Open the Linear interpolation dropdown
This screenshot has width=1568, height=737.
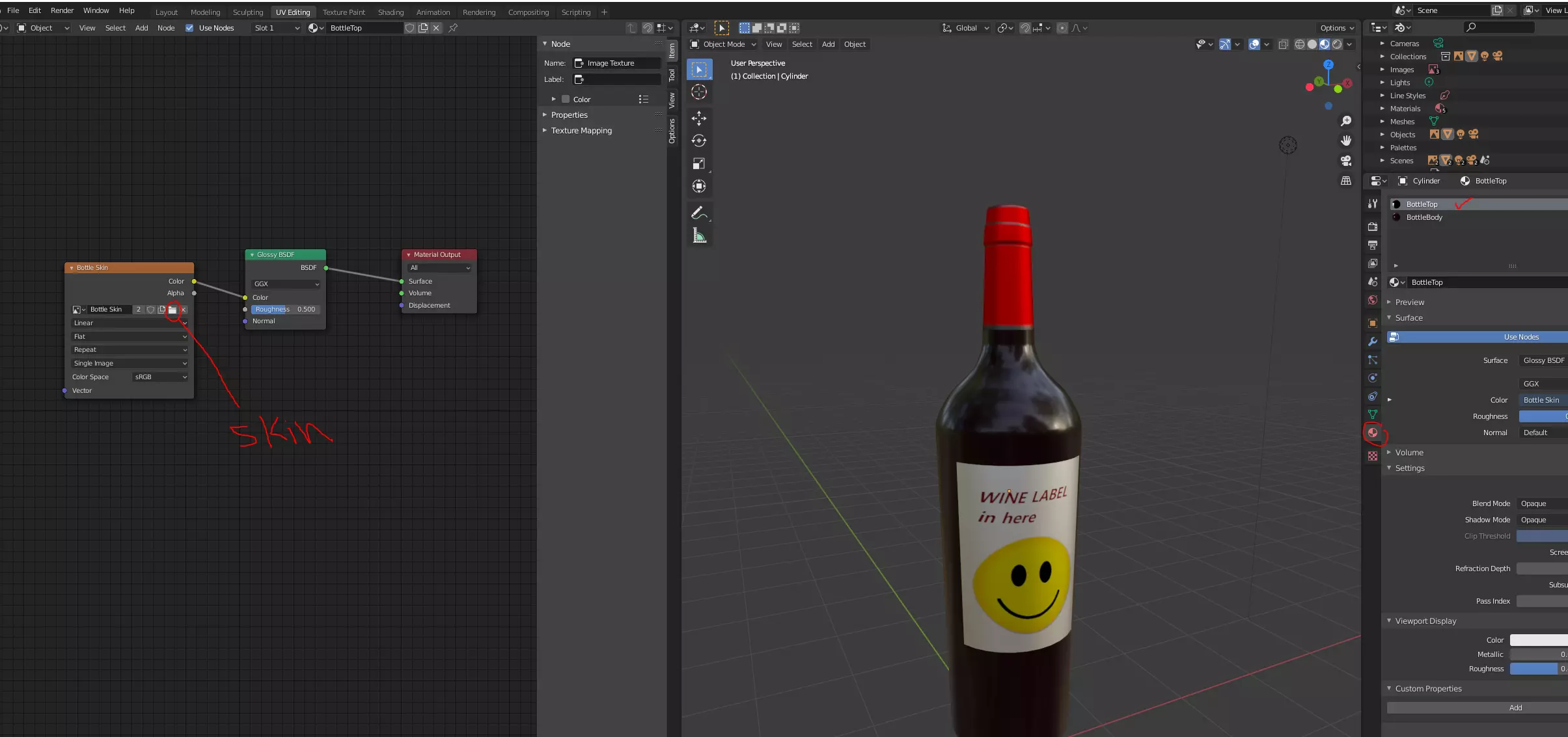click(x=130, y=323)
